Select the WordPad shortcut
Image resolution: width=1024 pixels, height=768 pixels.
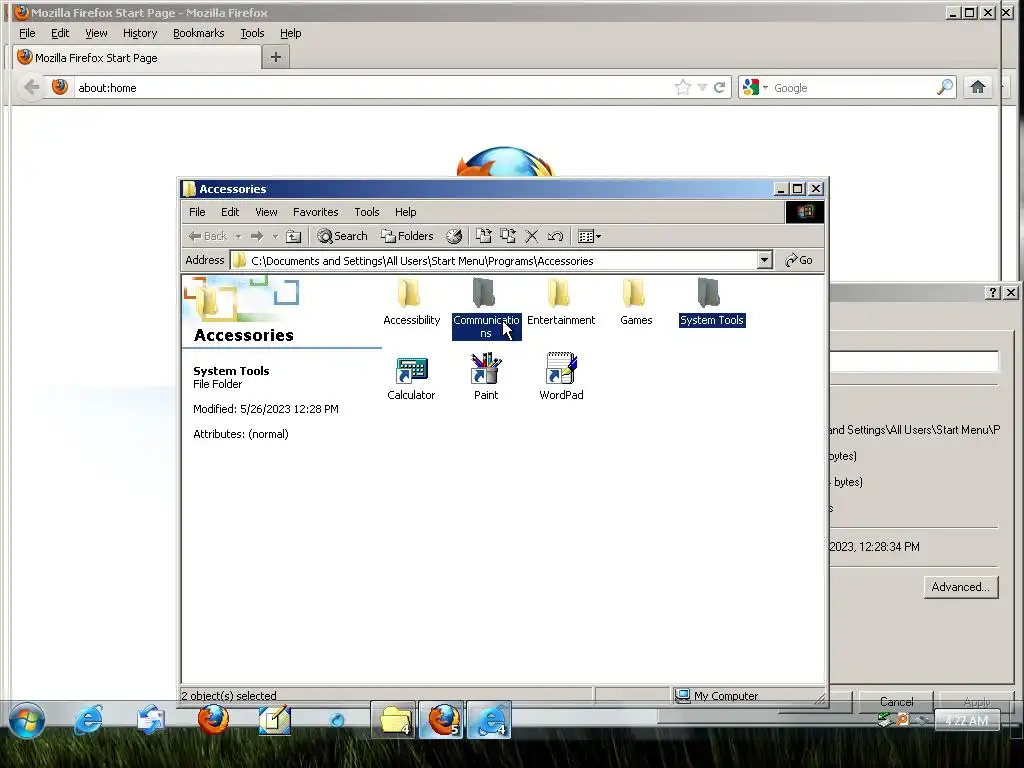pyautogui.click(x=561, y=377)
